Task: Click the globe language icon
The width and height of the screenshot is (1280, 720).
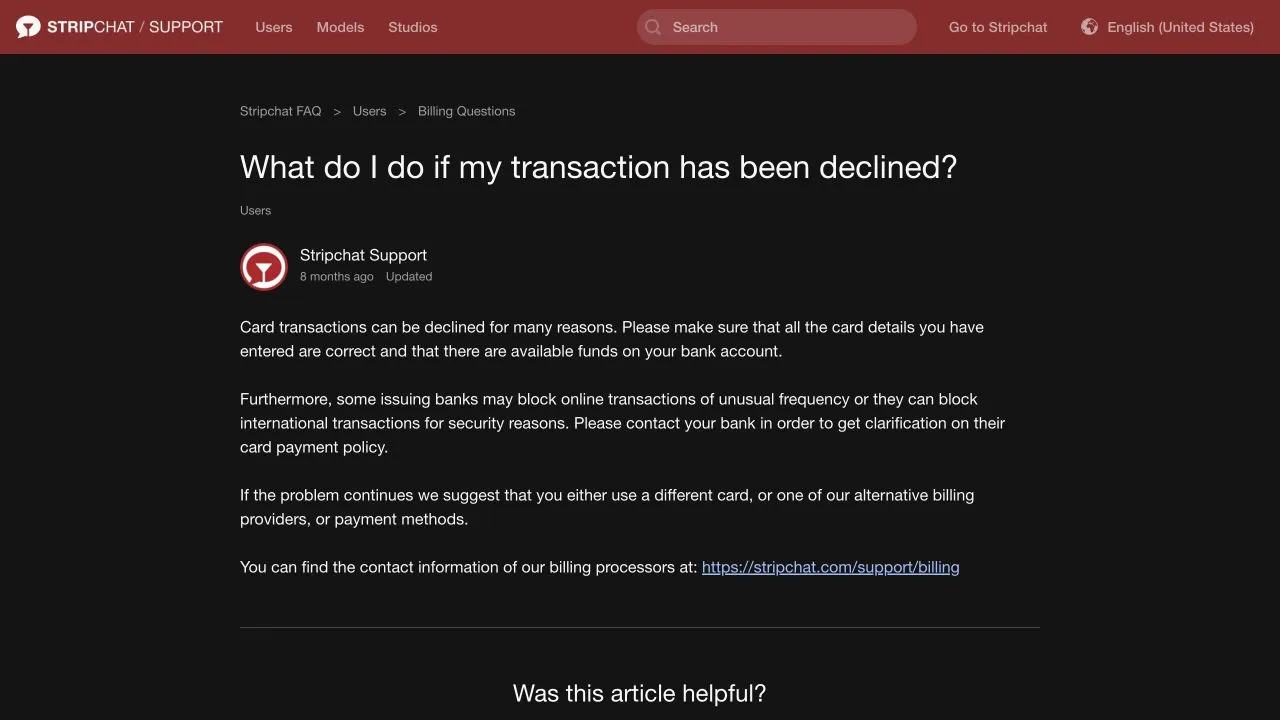Action: (x=1090, y=27)
